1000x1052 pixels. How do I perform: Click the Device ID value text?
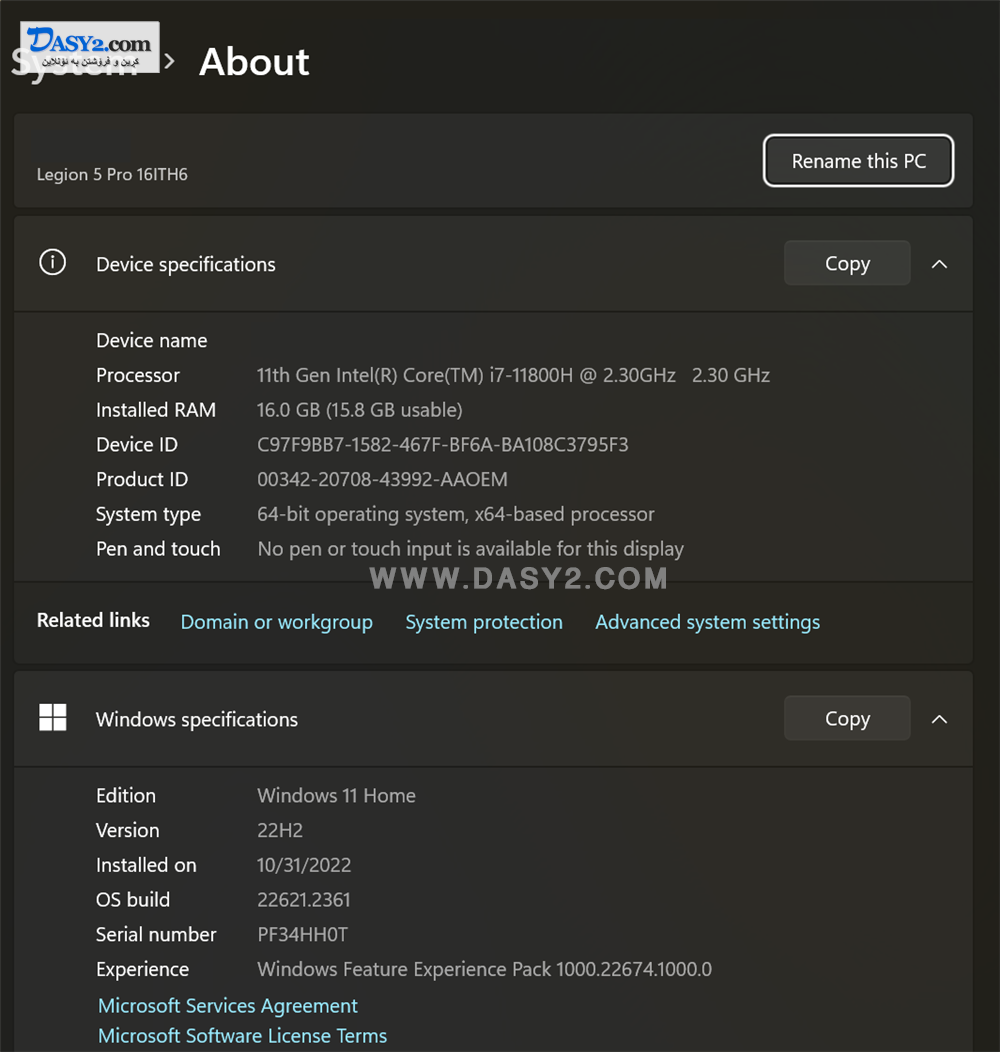[x=443, y=445]
